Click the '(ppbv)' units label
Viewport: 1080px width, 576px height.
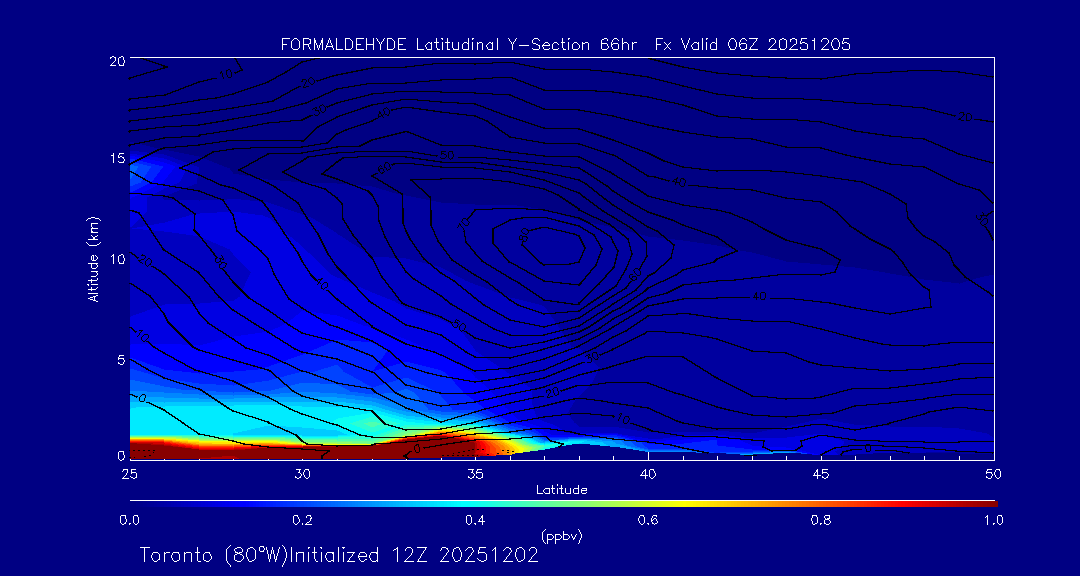[561, 536]
